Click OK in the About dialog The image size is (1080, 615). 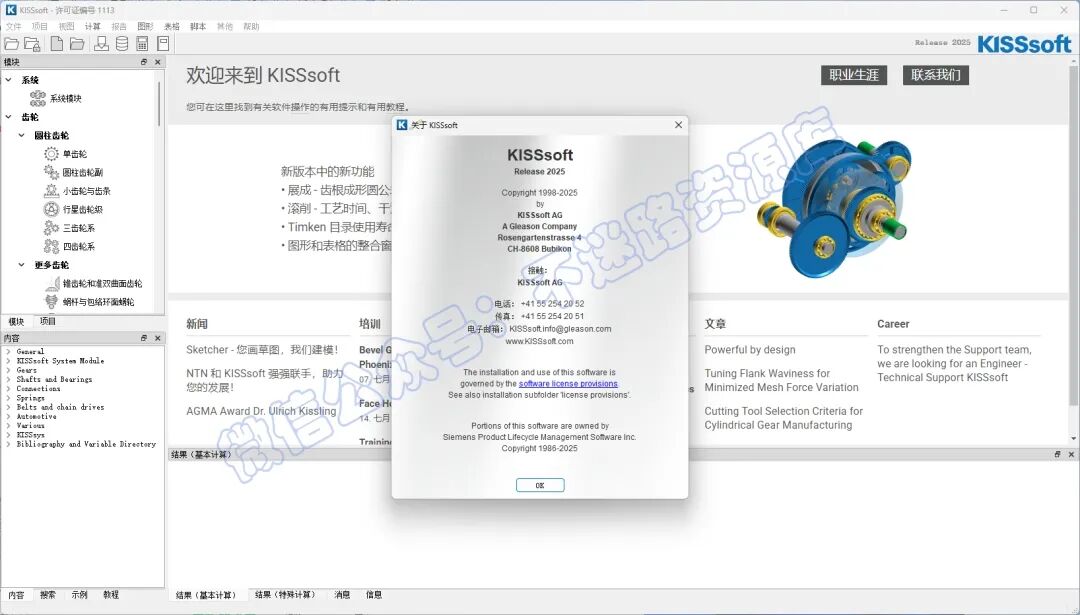coord(540,485)
